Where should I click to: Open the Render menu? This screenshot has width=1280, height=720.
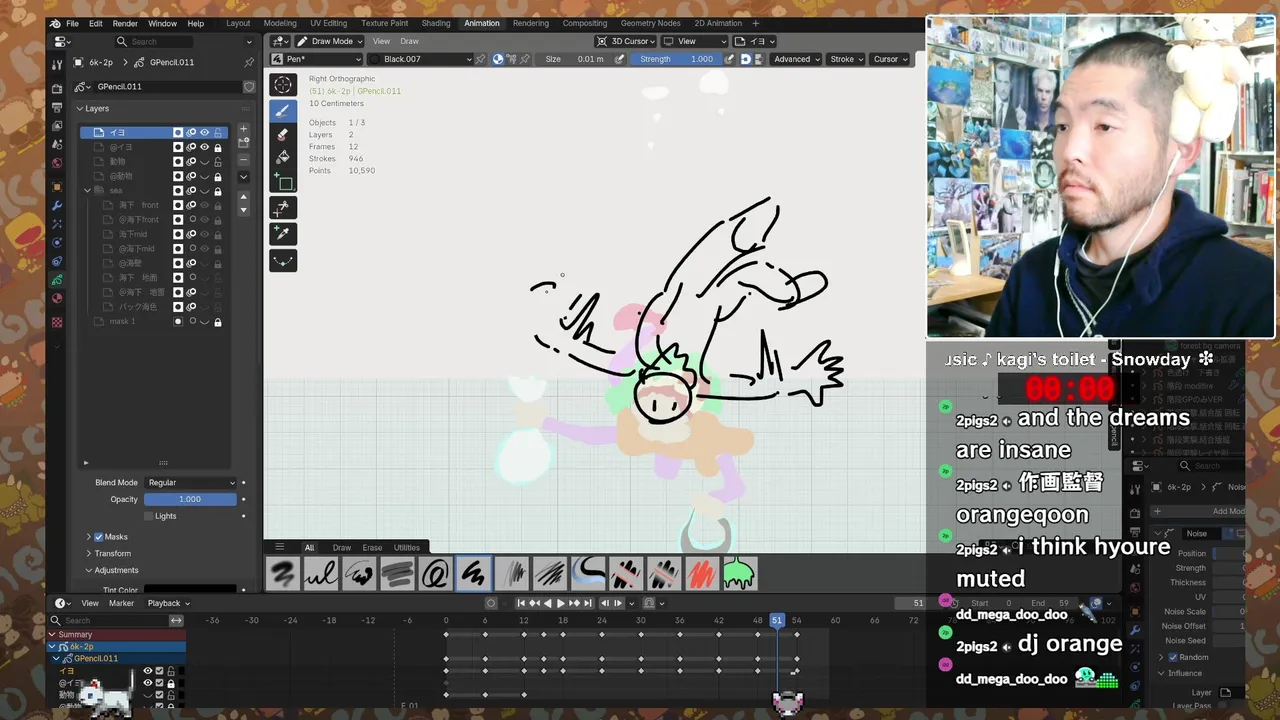click(125, 23)
